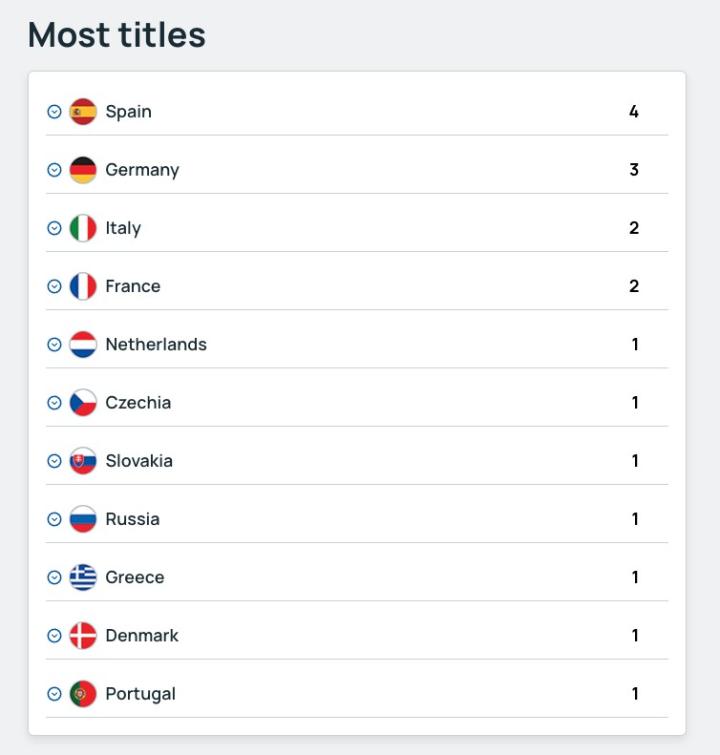Click the Spain flag icon
Screen dimensions: 720x755
(x=83, y=111)
